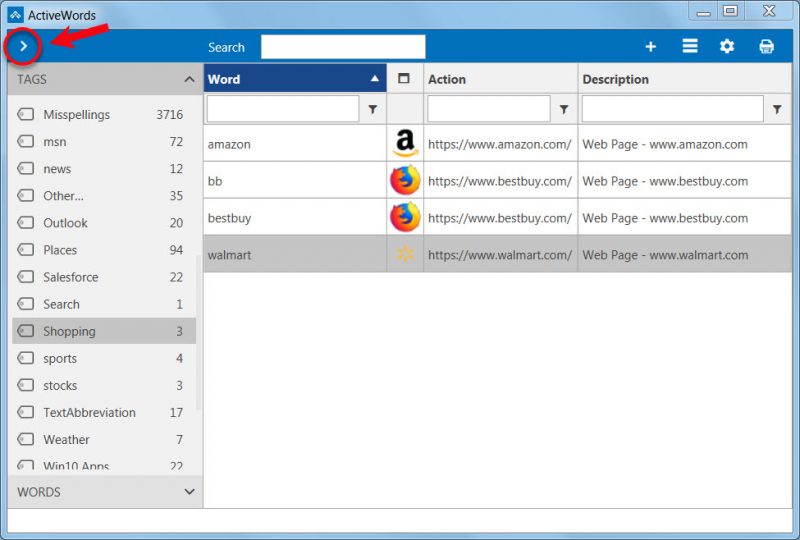Click the Firefox icon in bb row

pos(405,180)
